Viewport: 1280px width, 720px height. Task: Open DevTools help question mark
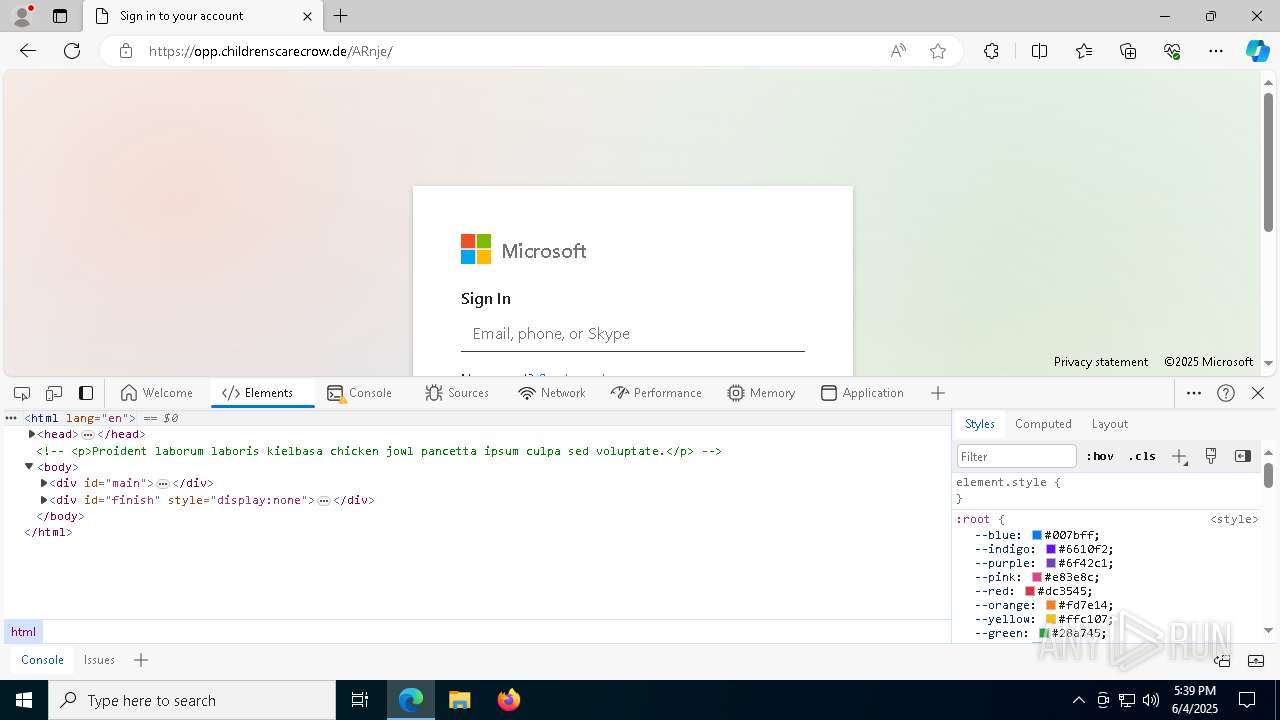(x=1226, y=393)
